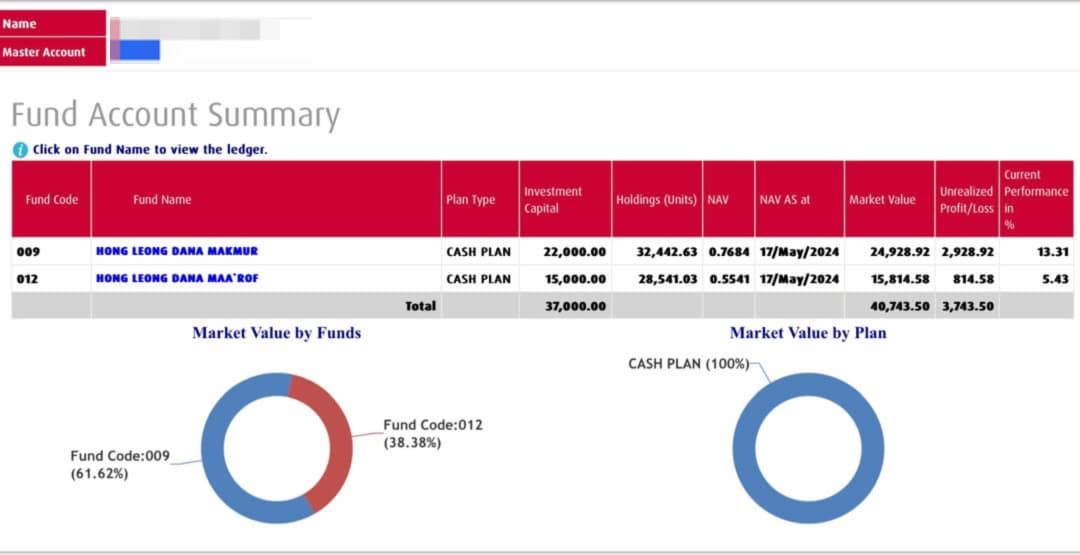Screen dimensions: 1080x555
Task: Click market value 24,928.92
Action: click(900, 252)
